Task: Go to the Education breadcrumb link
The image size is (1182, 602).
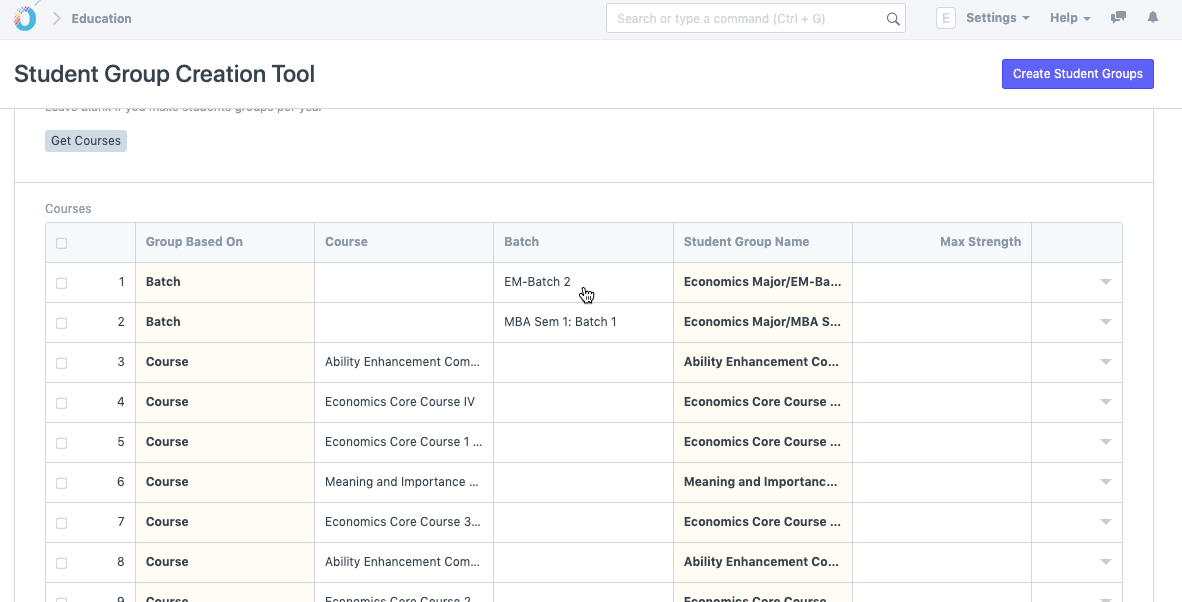Action: [101, 19]
